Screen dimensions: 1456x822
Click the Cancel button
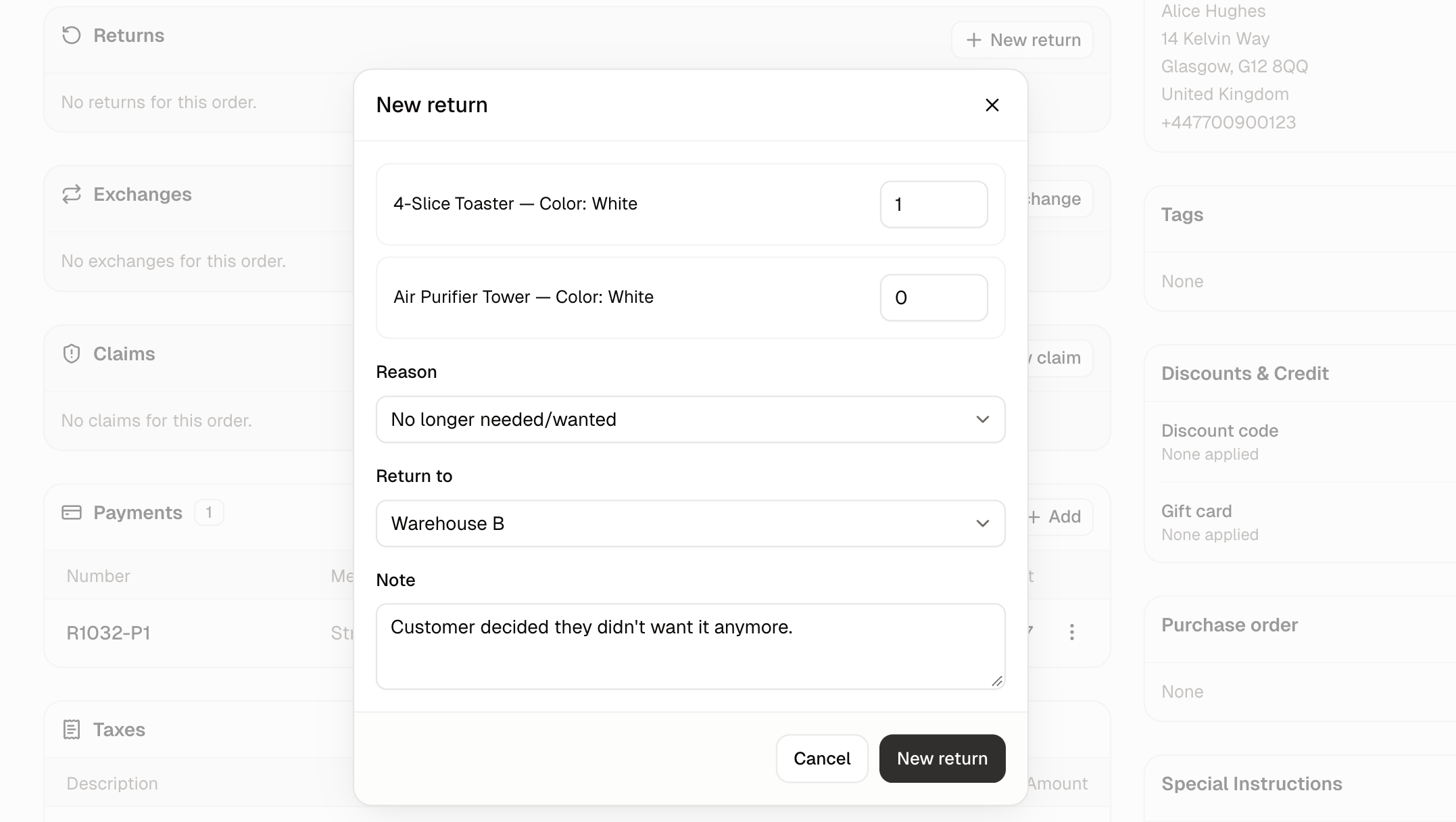point(821,758)
